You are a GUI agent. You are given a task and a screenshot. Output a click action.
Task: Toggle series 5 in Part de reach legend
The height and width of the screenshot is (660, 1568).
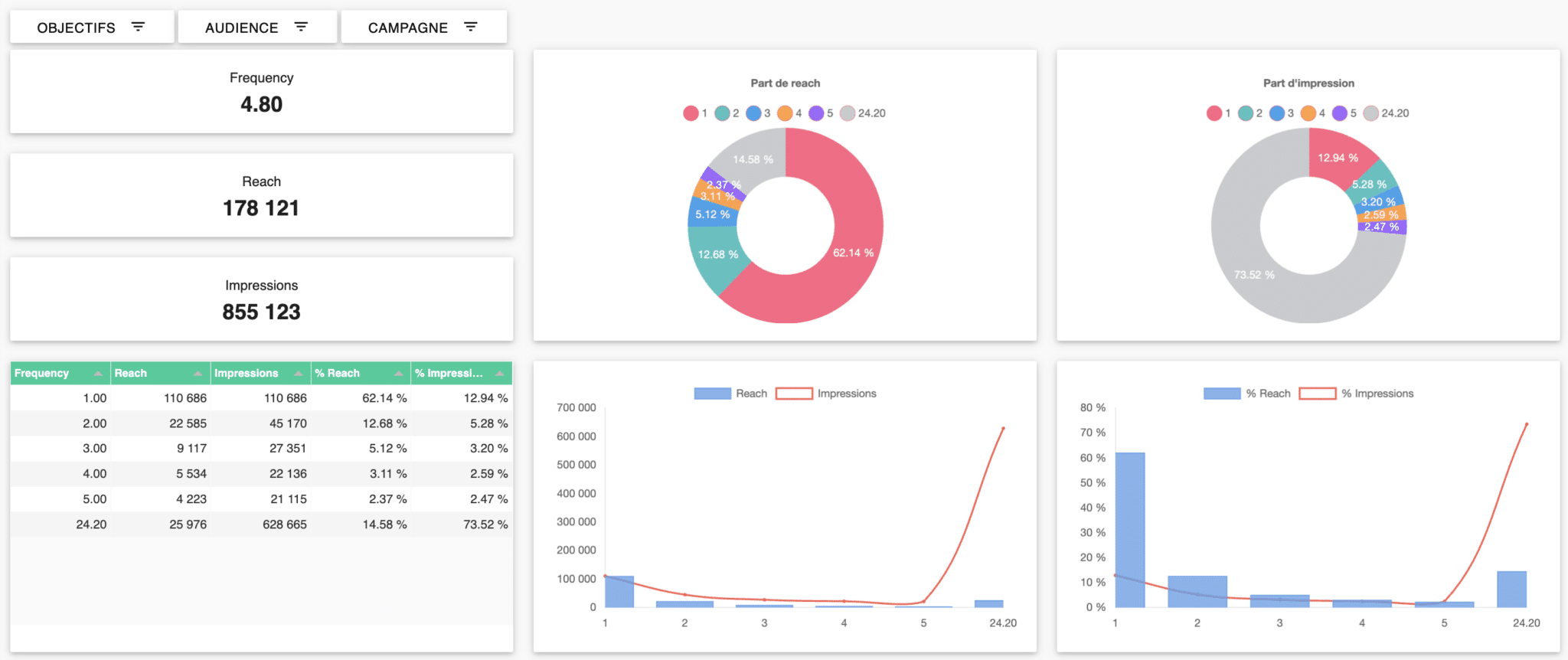[x=821, y=113]
